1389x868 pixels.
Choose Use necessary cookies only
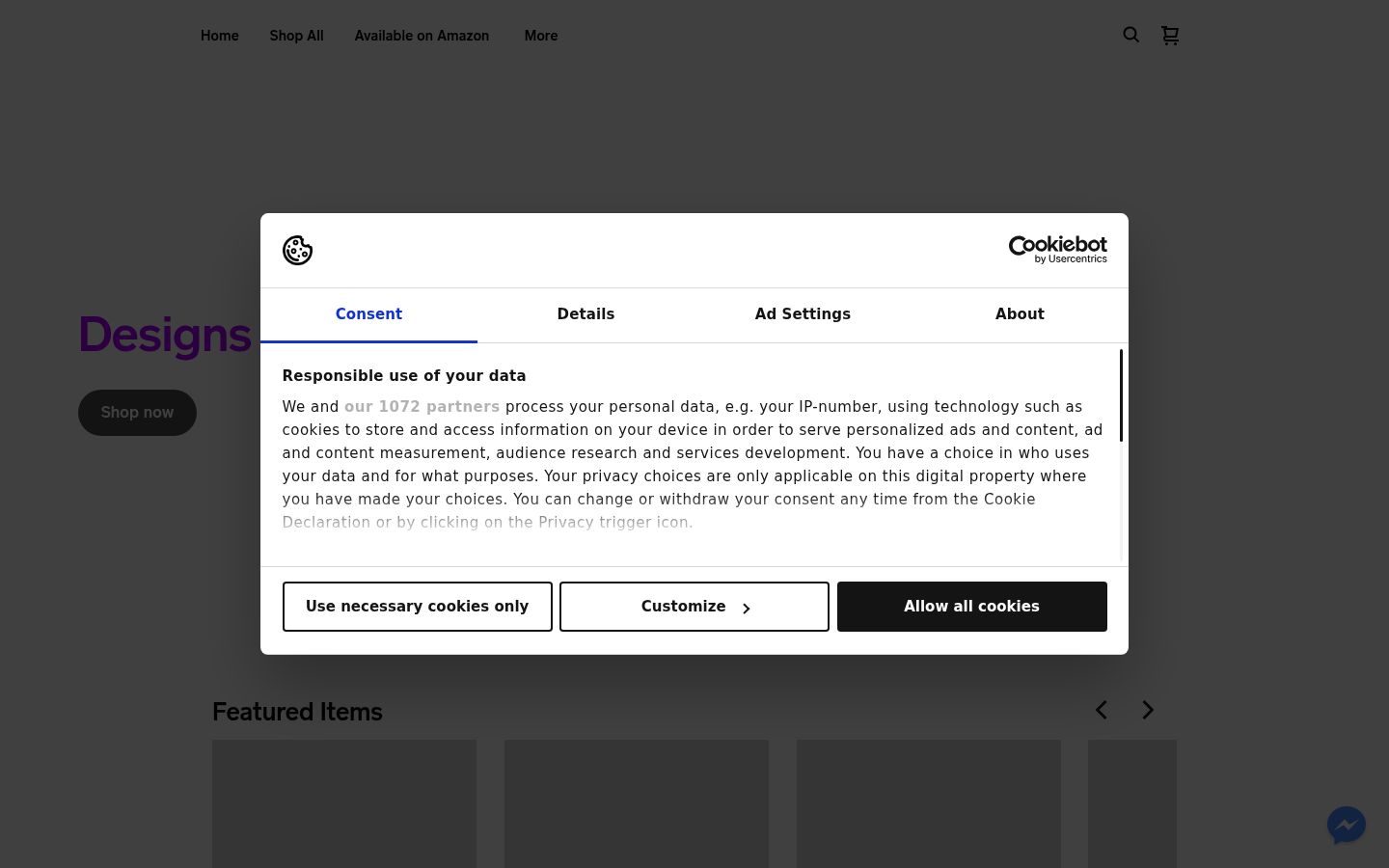point(418,607)
